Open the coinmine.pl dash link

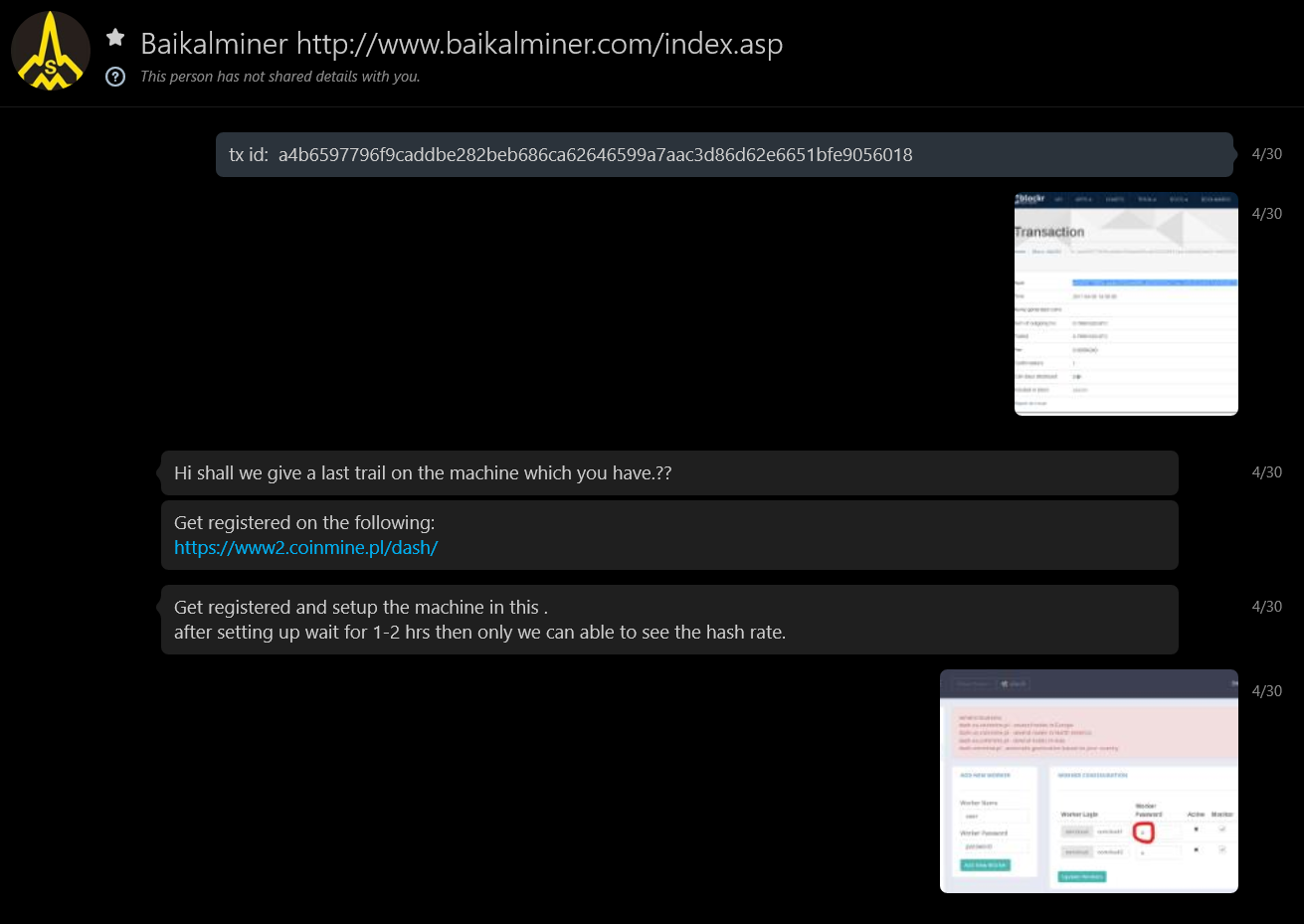[305, 547]
